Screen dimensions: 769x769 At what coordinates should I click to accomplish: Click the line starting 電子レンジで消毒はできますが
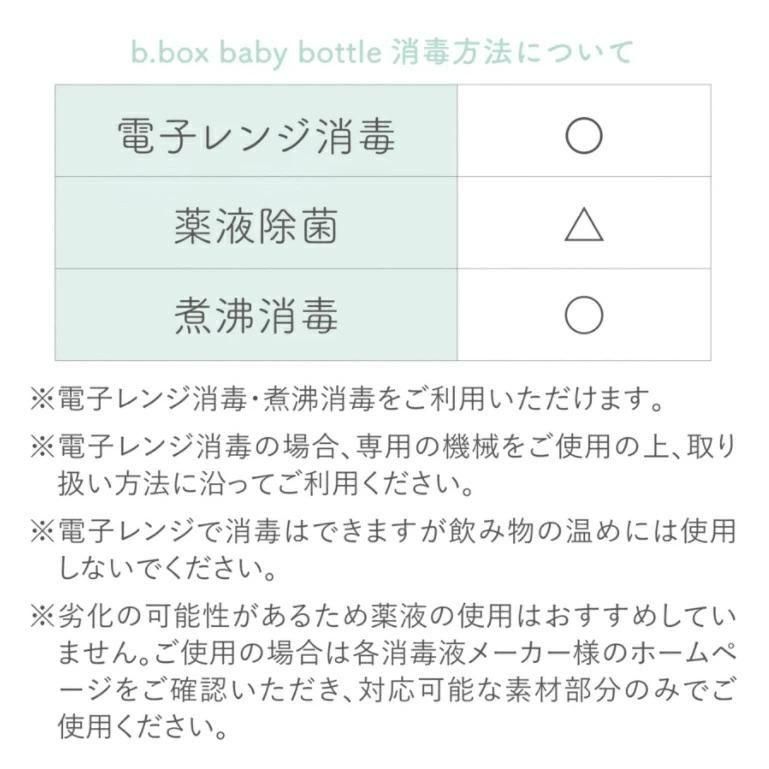coord(395,530)
